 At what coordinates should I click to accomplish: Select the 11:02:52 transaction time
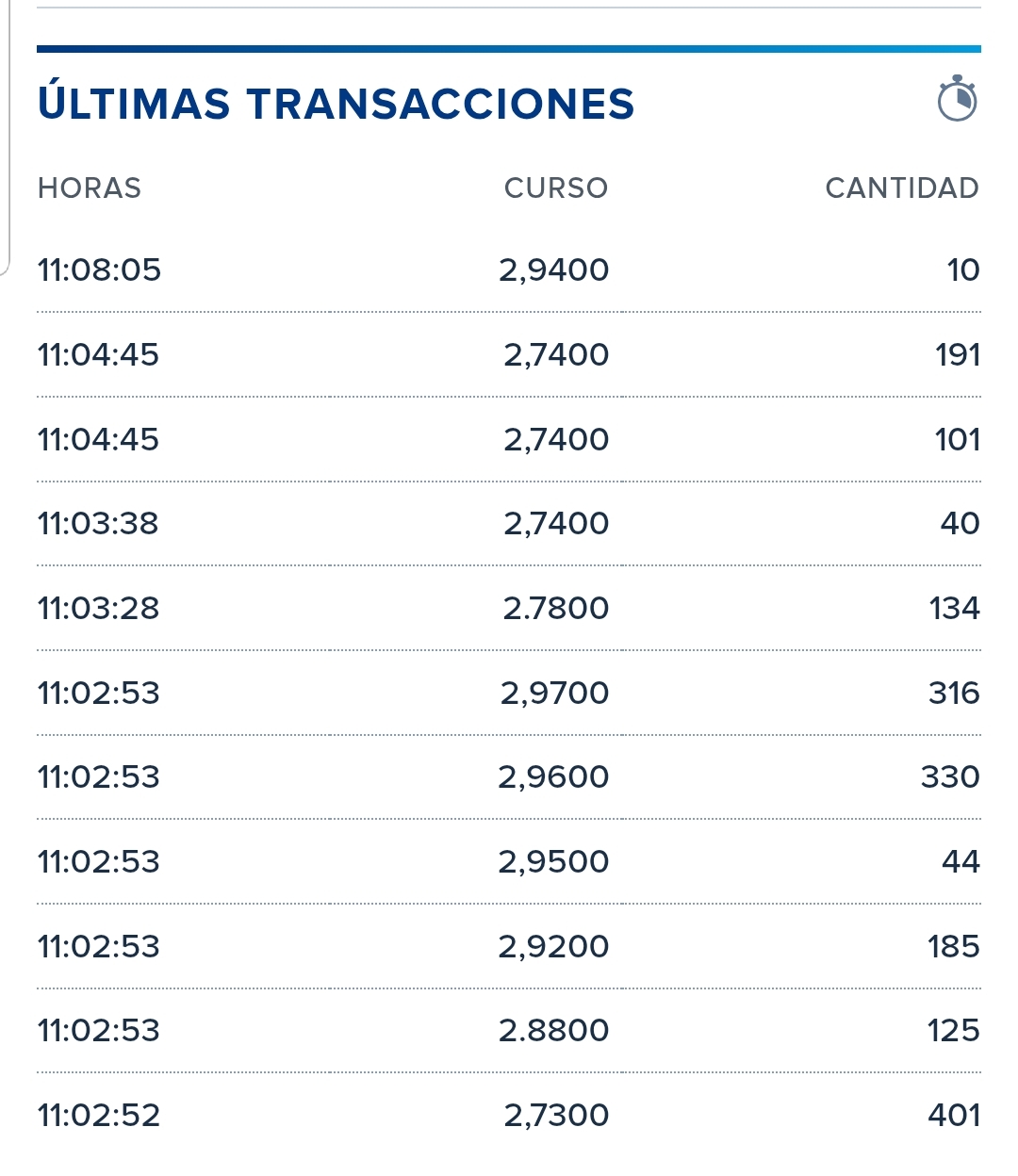click(x=99, y=1116)
